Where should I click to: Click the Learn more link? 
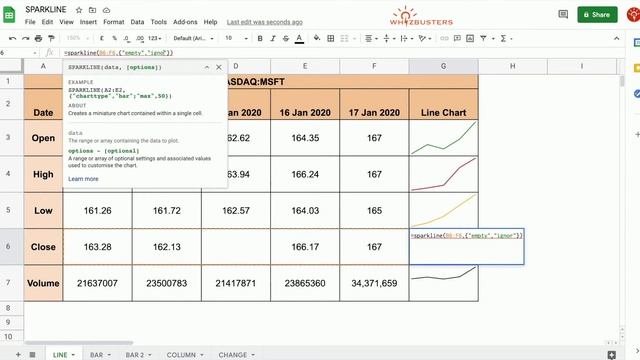pyautogui.click(x=83, y=179)
